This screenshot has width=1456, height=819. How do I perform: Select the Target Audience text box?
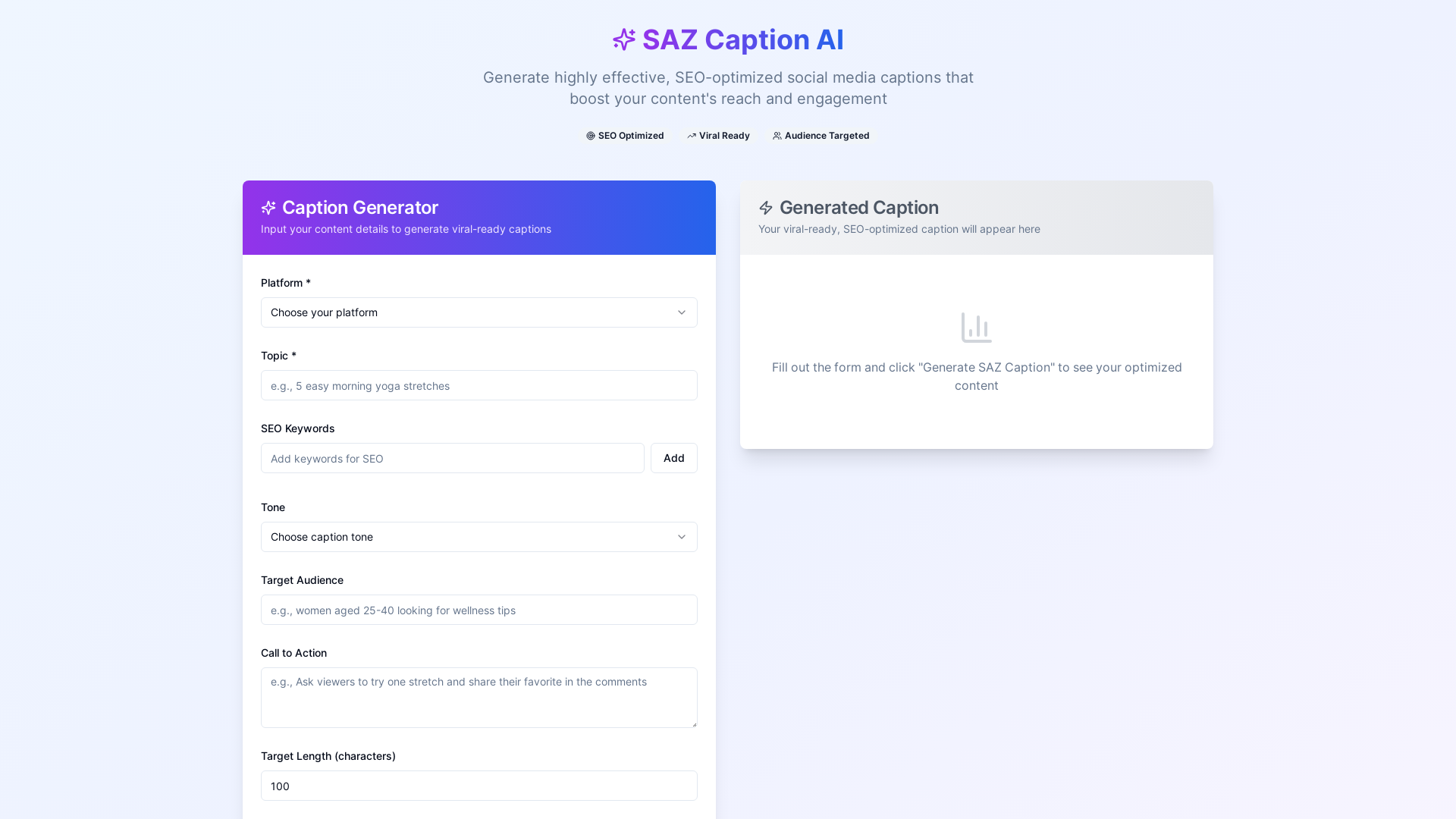(479, 610)
